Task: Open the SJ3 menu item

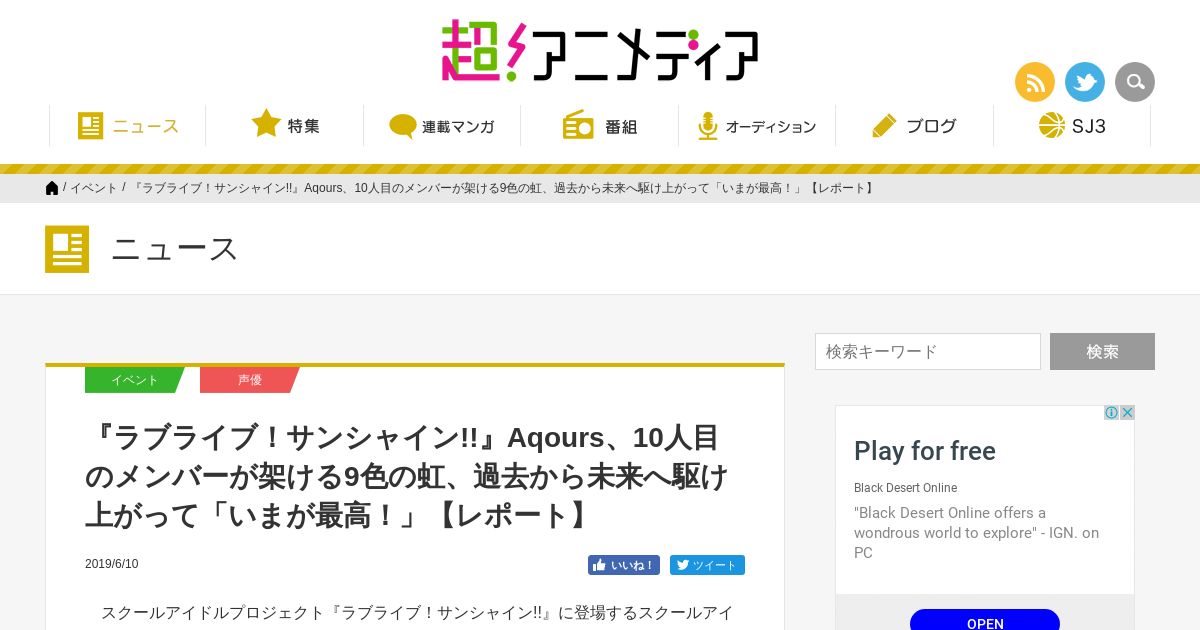Action: tap(1072, 126)
